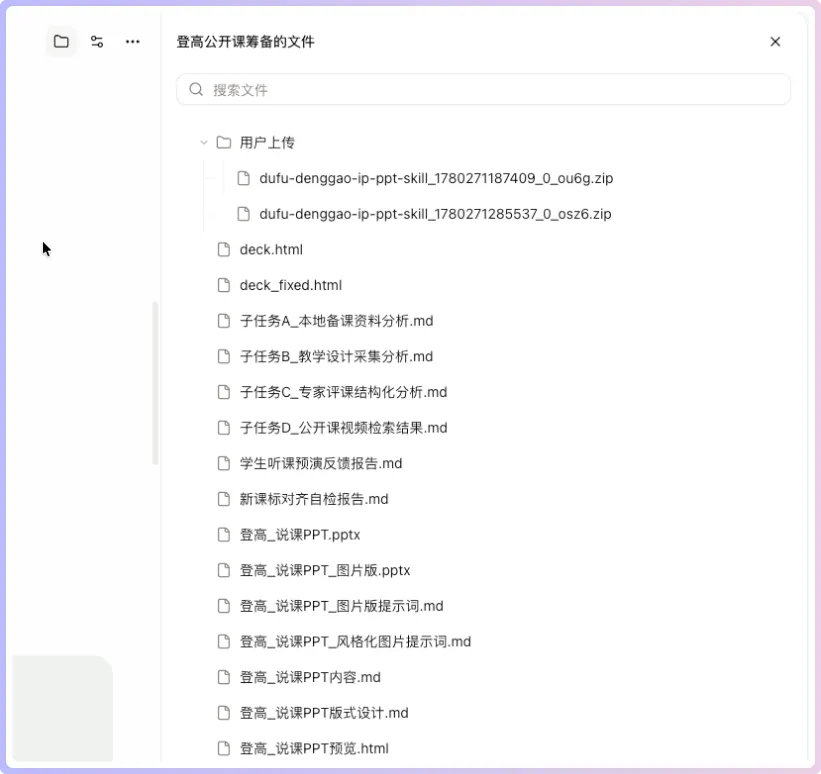
Task: Open deck.html file
Action: click(x=271, y=249)
